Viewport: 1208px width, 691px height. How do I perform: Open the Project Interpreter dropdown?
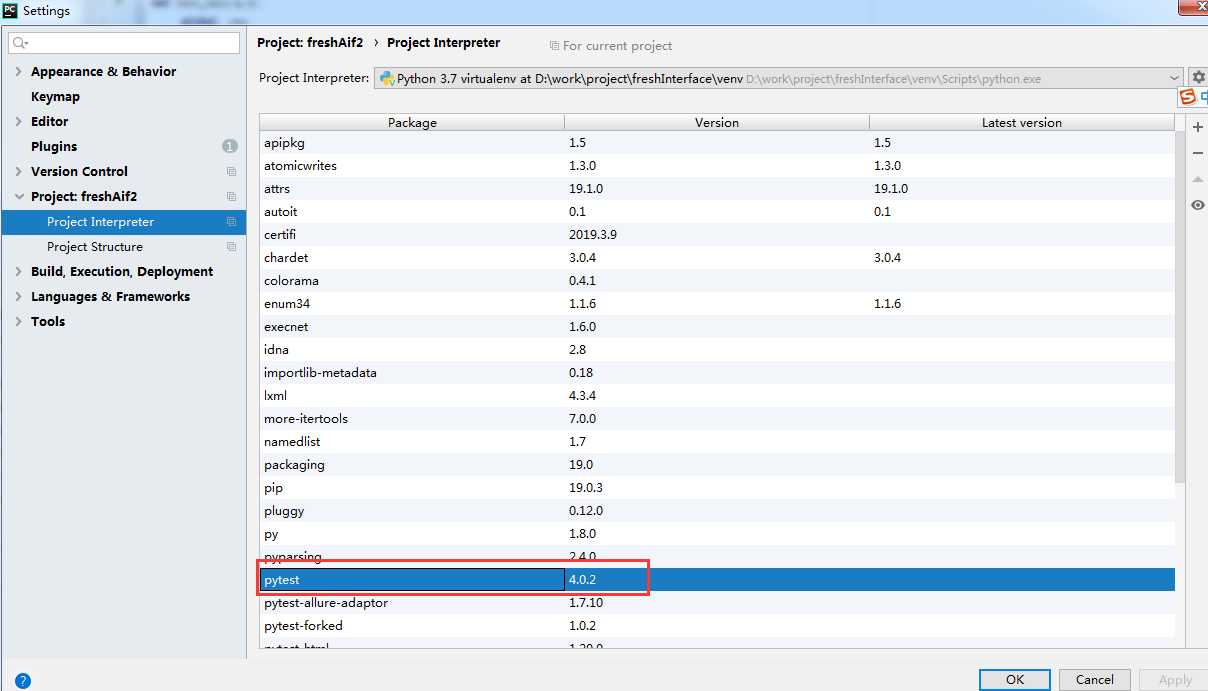click(778, 78)
